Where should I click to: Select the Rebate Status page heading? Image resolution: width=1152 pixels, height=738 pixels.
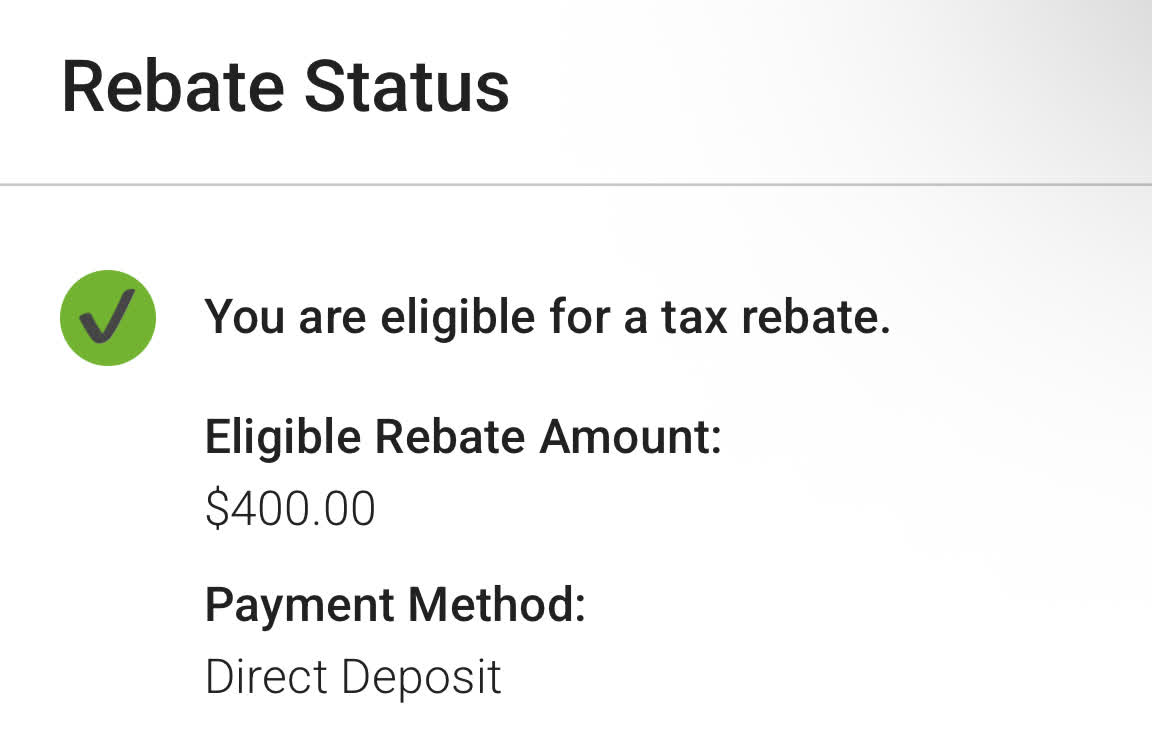coord(285,87)
